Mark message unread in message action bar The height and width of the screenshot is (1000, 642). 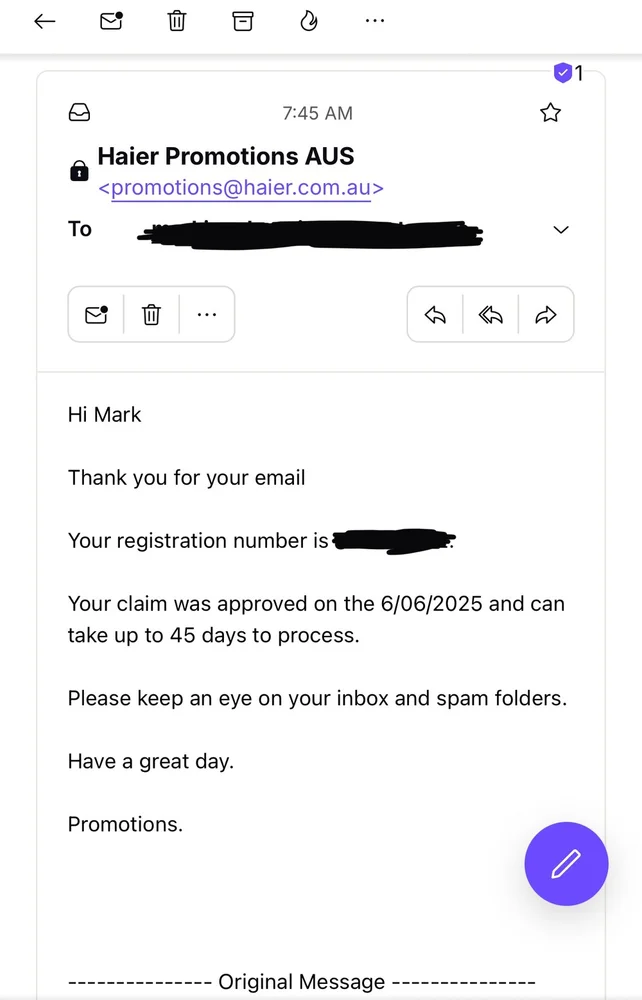[96, 315]
